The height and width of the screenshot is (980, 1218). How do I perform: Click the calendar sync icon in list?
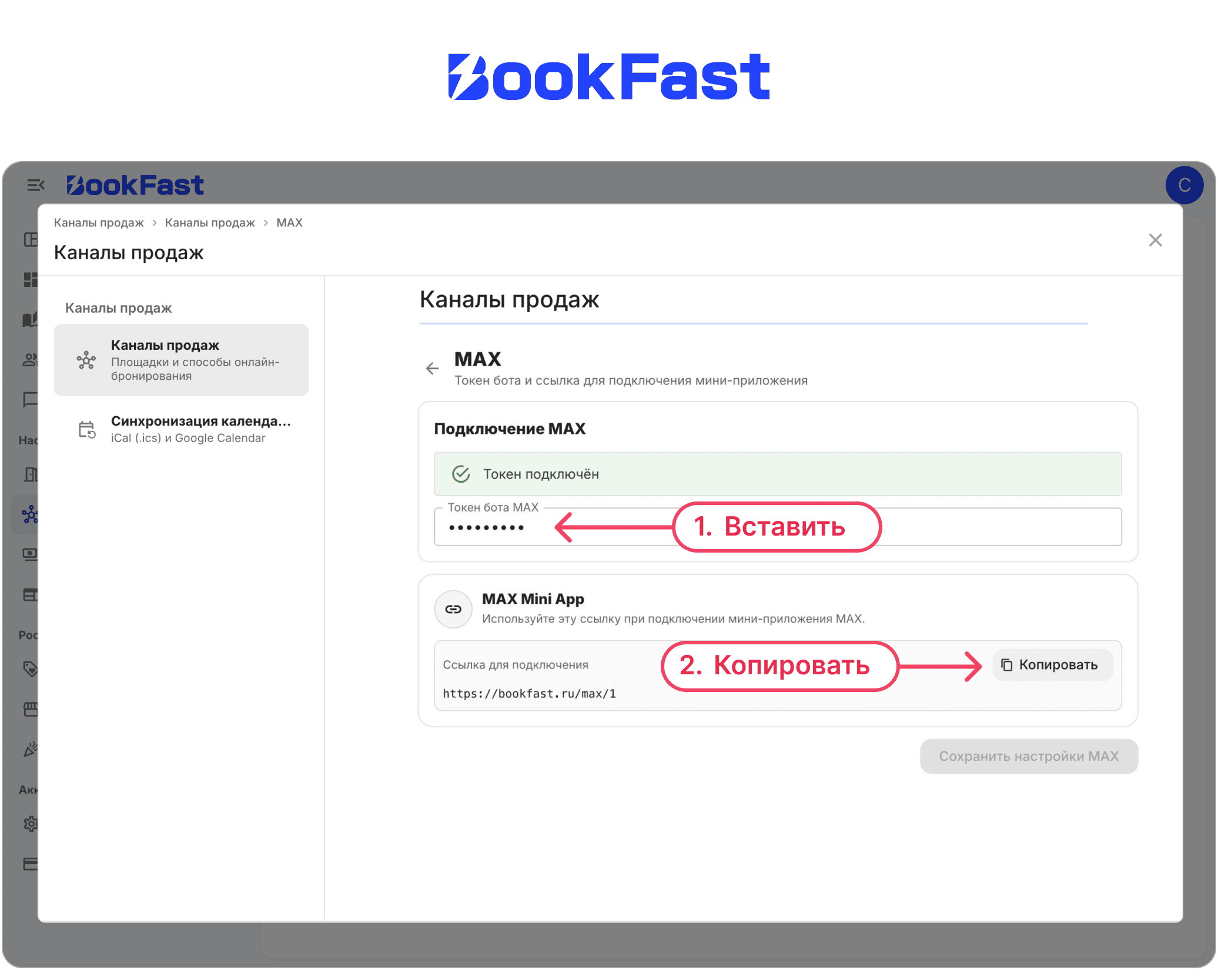point(87,430)
